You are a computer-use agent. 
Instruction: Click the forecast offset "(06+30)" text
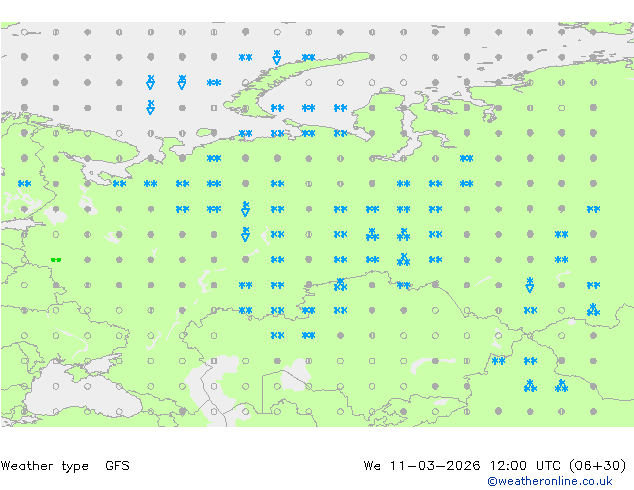(x=598, y=466)
